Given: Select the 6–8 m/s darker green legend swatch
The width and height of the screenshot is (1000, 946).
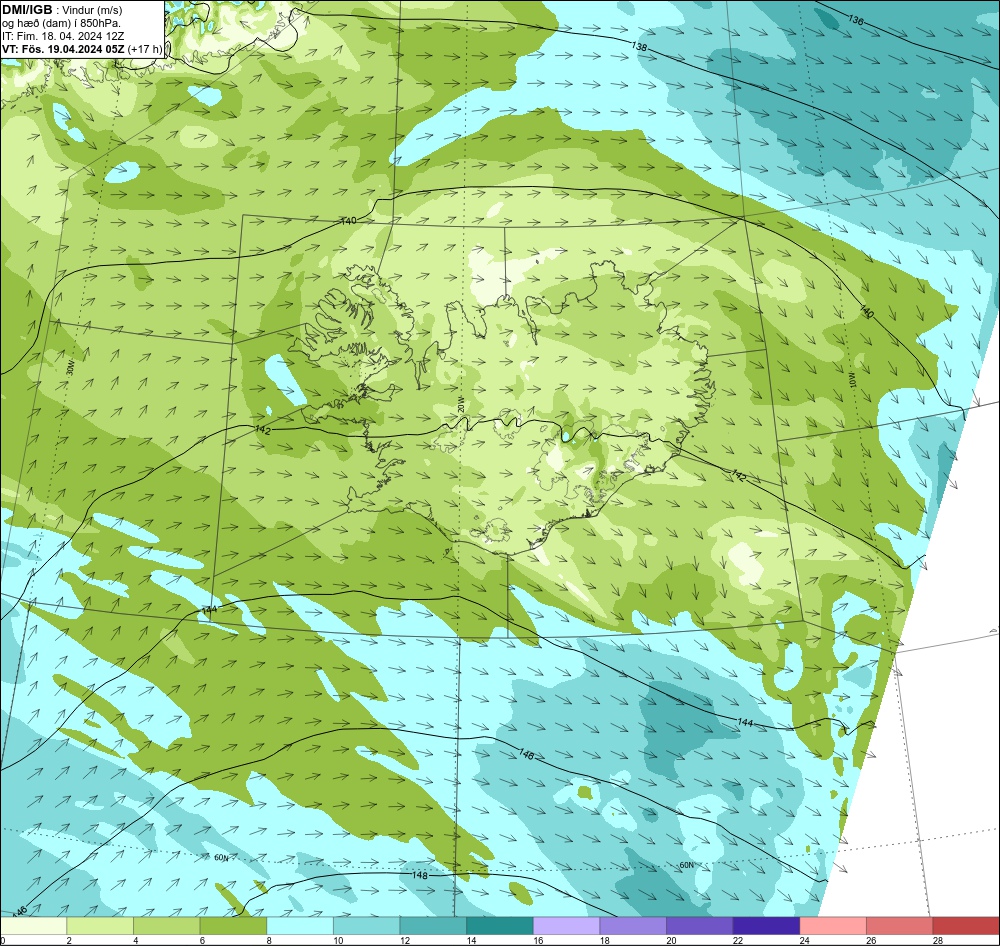Looking at the screenshot, I should (233, 925).
